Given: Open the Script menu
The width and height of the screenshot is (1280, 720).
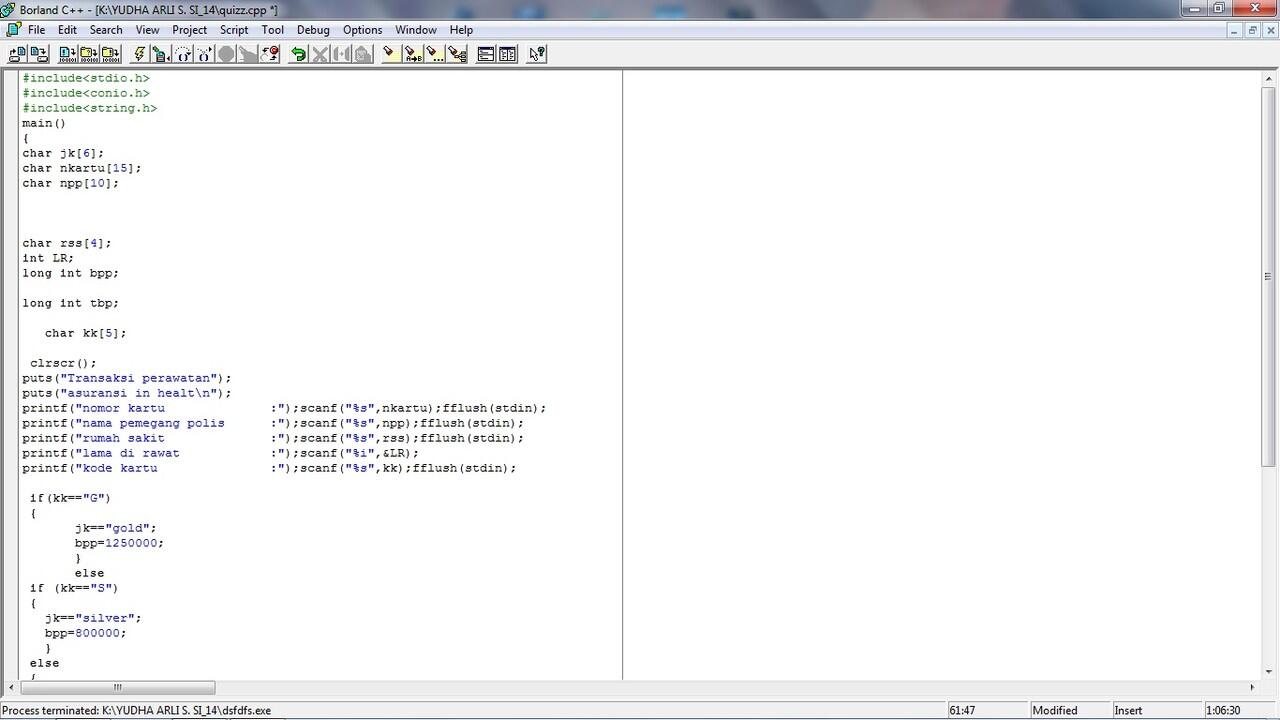Looking at the screenshot, I should tap(233, 29).
